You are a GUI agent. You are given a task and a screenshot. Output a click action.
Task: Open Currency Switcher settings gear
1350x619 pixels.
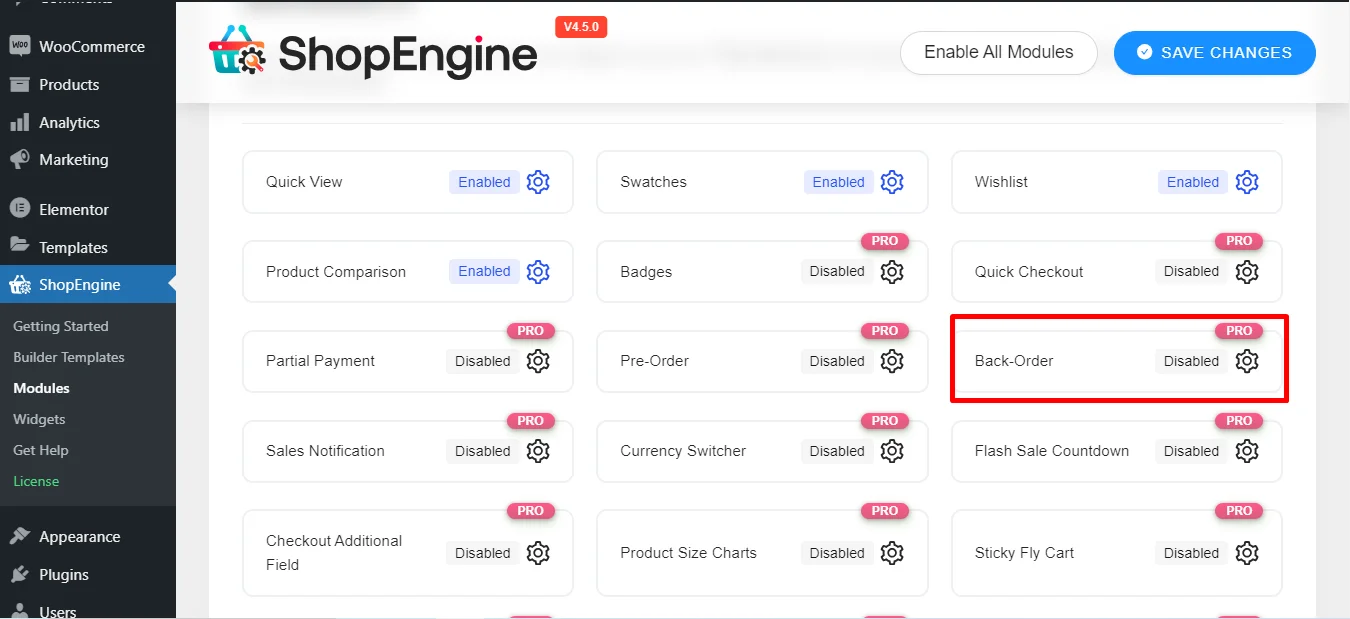point(892,451)
